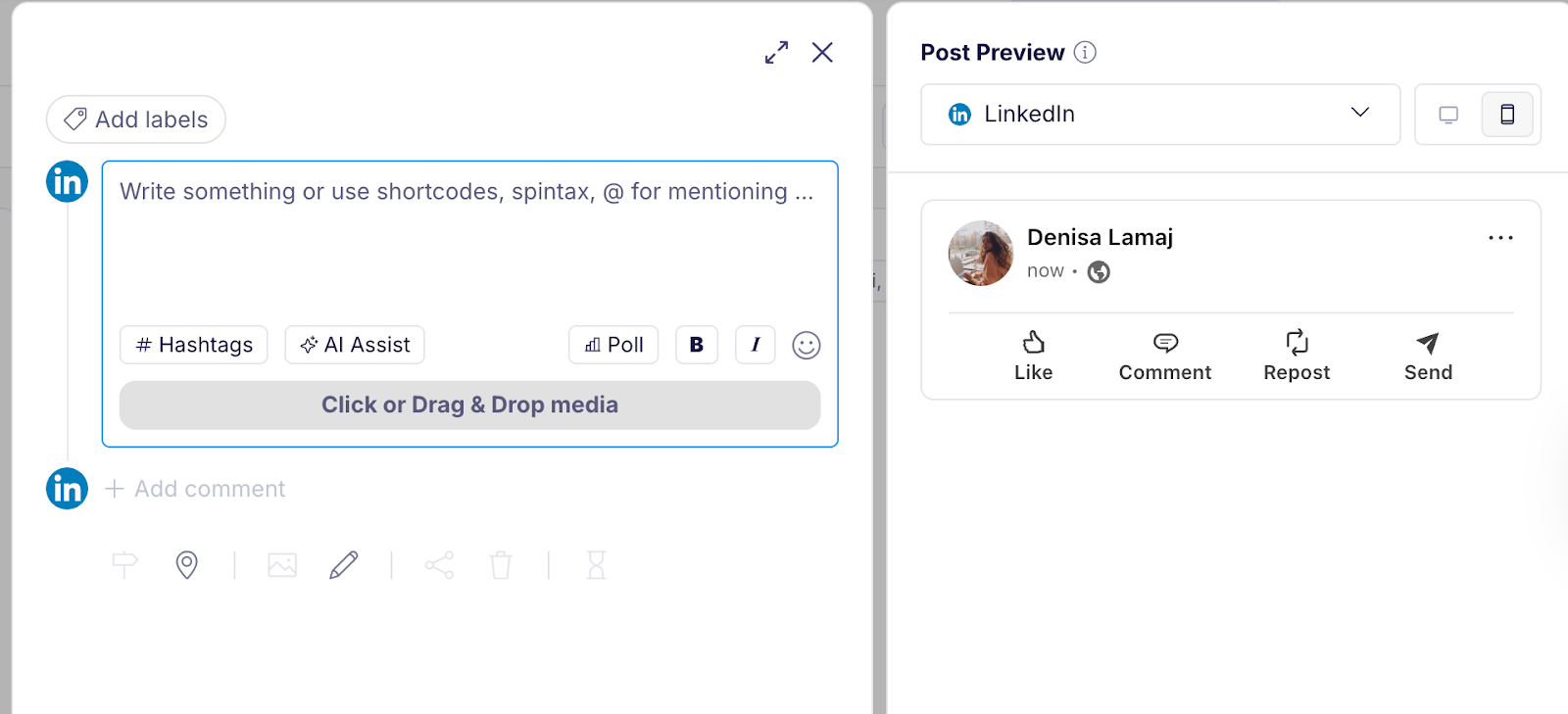This screenshot has height=714, width=1568.
Task: Toggle italic text formatting
Action: click(x=755, y=345)
